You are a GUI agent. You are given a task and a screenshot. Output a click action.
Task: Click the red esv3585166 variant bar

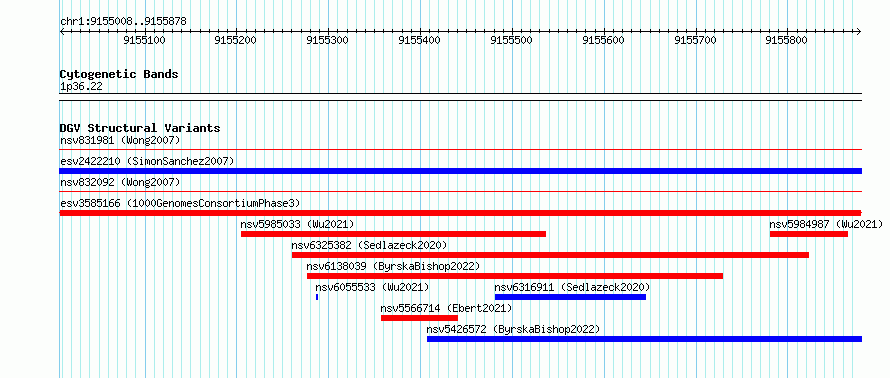460,213
